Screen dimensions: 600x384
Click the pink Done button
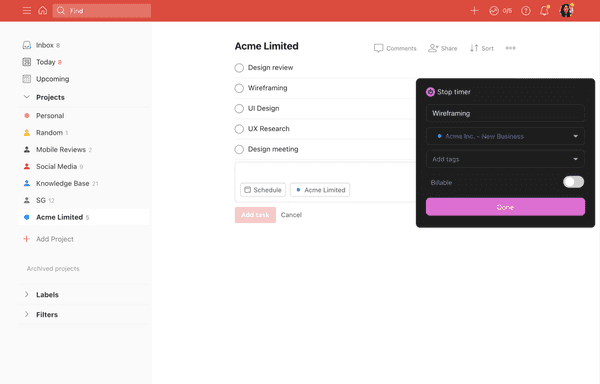505,207
